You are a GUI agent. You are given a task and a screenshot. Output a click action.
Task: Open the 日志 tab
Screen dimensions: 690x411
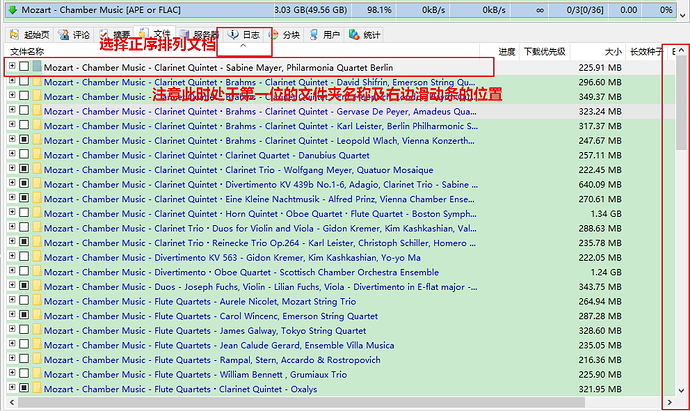click(x=244, y=35)
